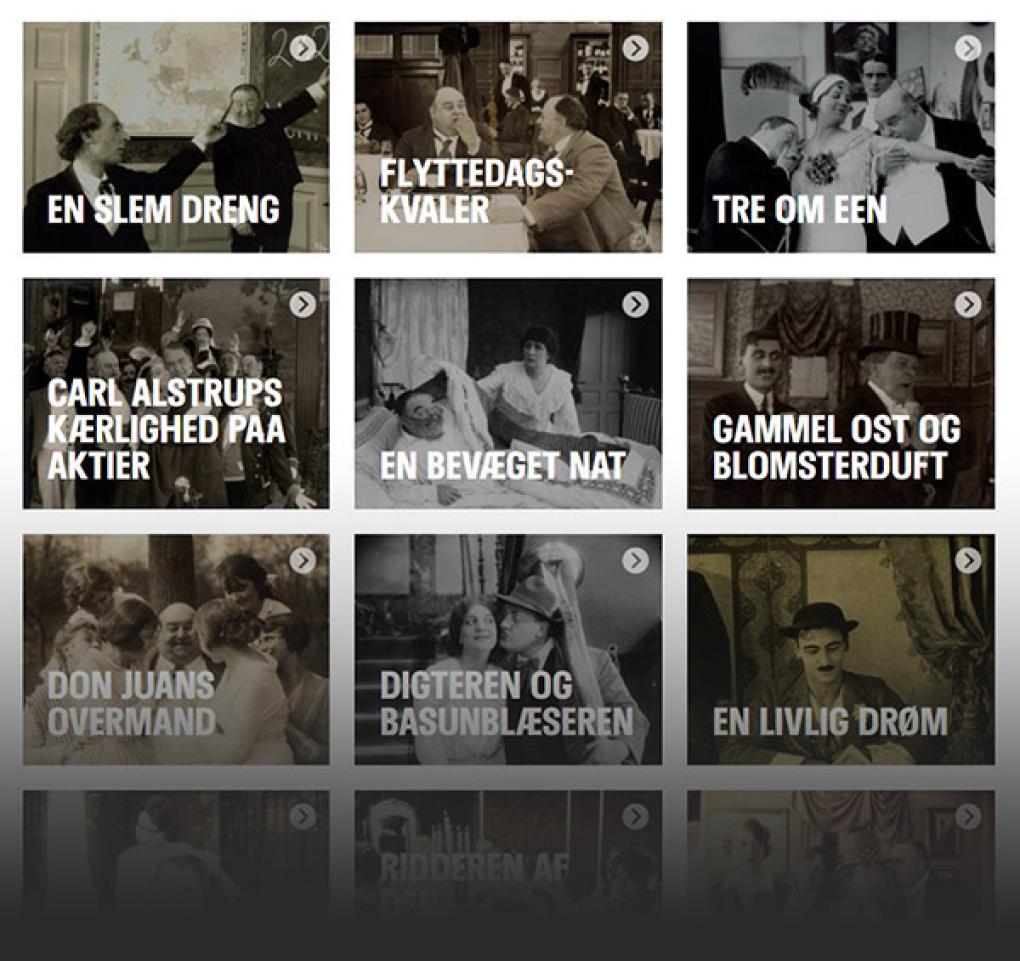Click arrow icon on Kærlighed paa Aktier card

pos(302,305)
